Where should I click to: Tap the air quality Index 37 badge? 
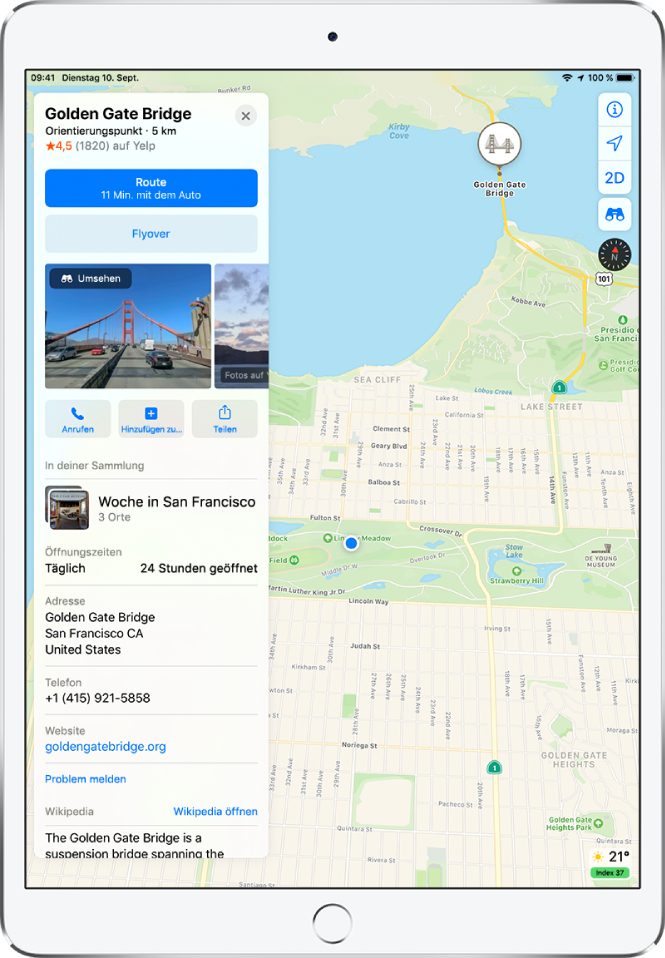(610, 872)
